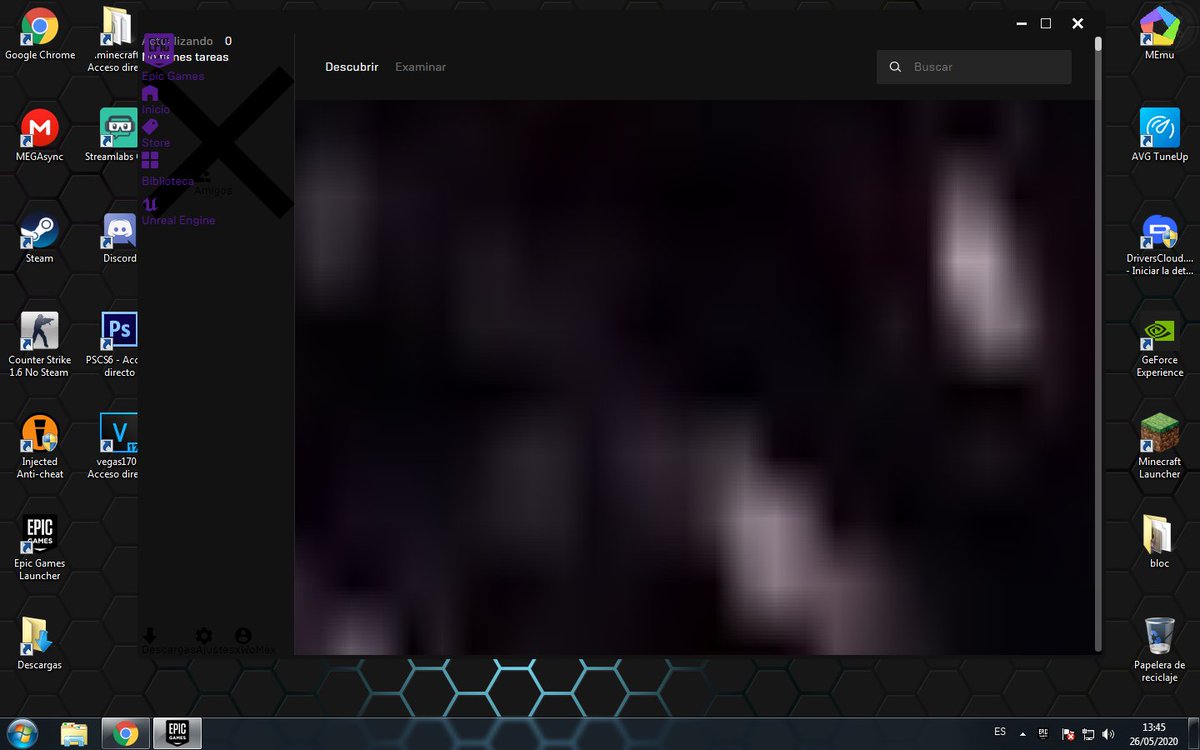Open the network tray icon

coord(1090,735)
